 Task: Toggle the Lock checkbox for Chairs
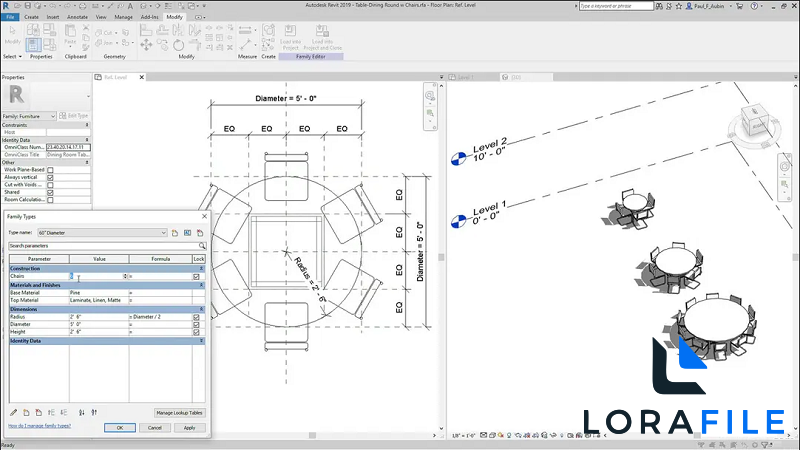[x=196, y=277]
